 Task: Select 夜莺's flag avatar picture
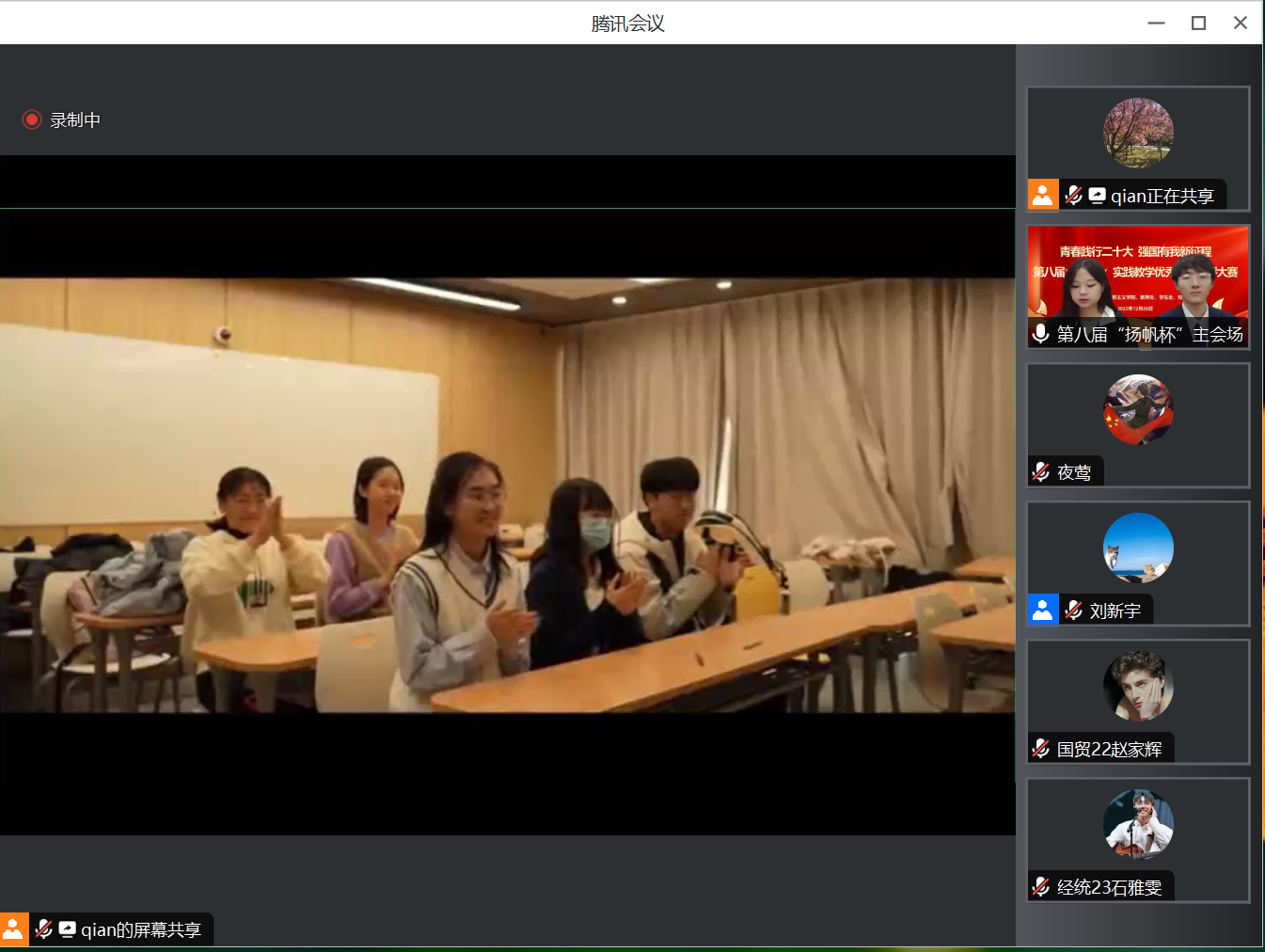(x=1137, y=409)
